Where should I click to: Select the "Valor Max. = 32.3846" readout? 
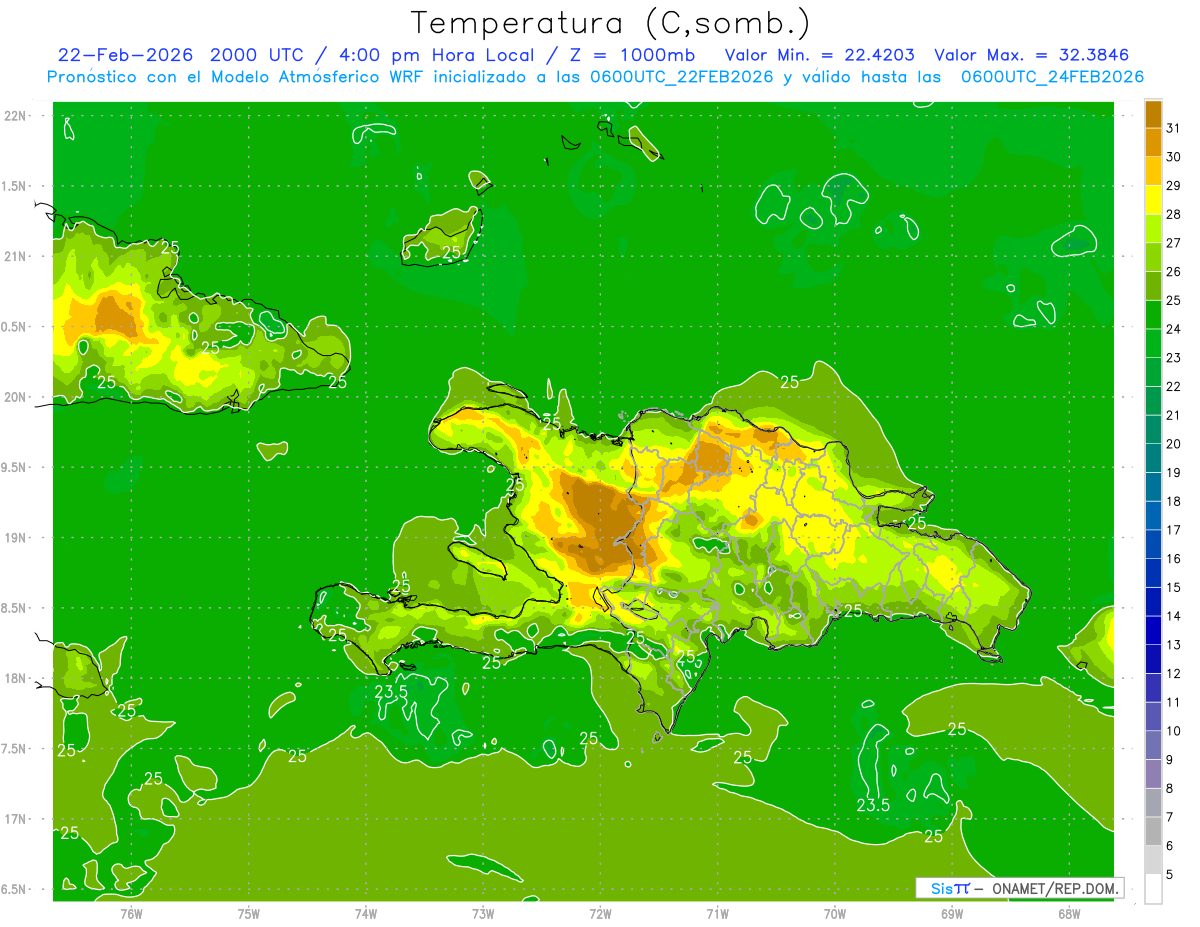coord(1032,55)
